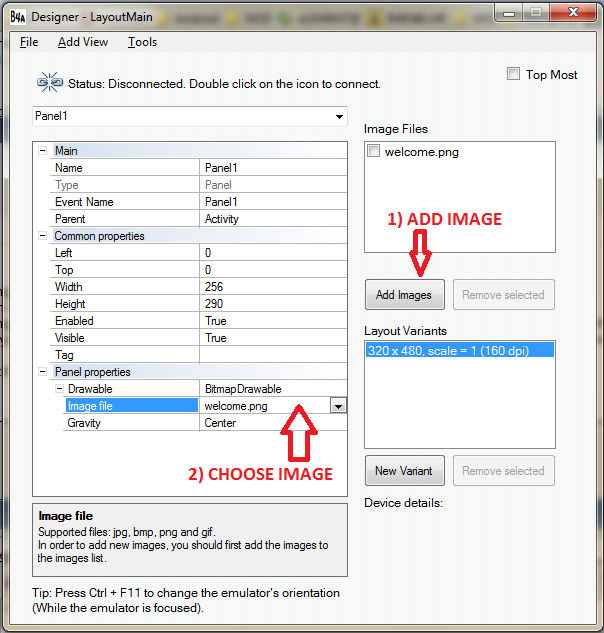The image size is (604, 633).
Task: Close the Designer window
Action: [573, 13]
